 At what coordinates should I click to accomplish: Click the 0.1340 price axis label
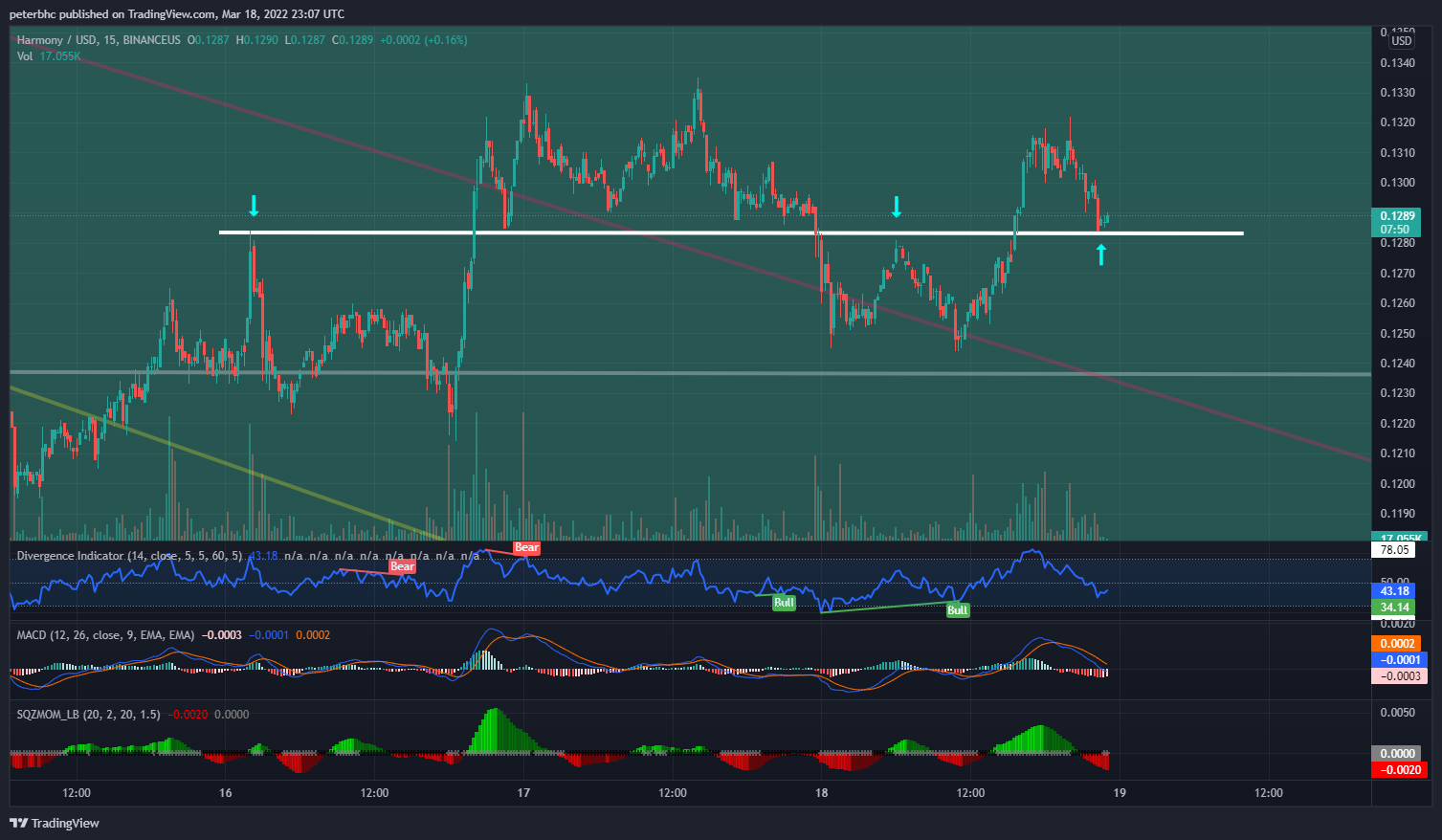pyautogui.click(x=1397, y=63)
